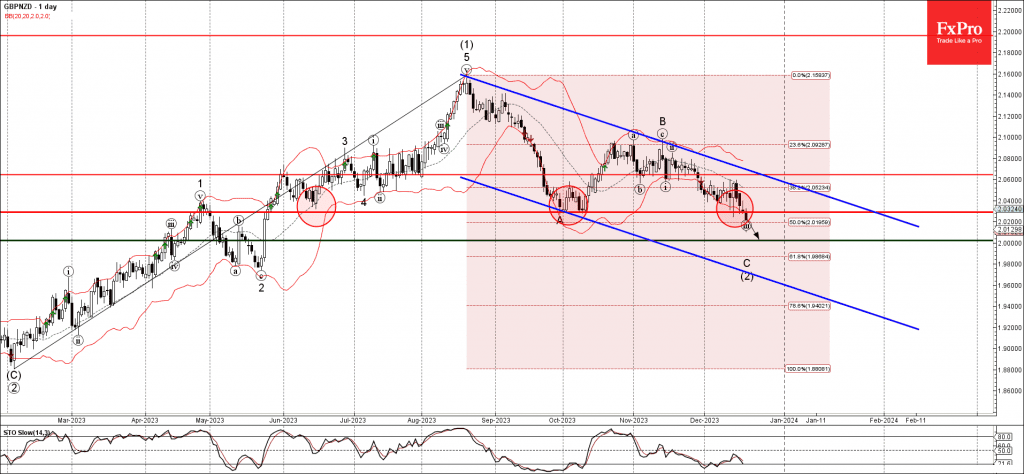
Task: Click the red circle near wave A
Action: coord(568,205)
